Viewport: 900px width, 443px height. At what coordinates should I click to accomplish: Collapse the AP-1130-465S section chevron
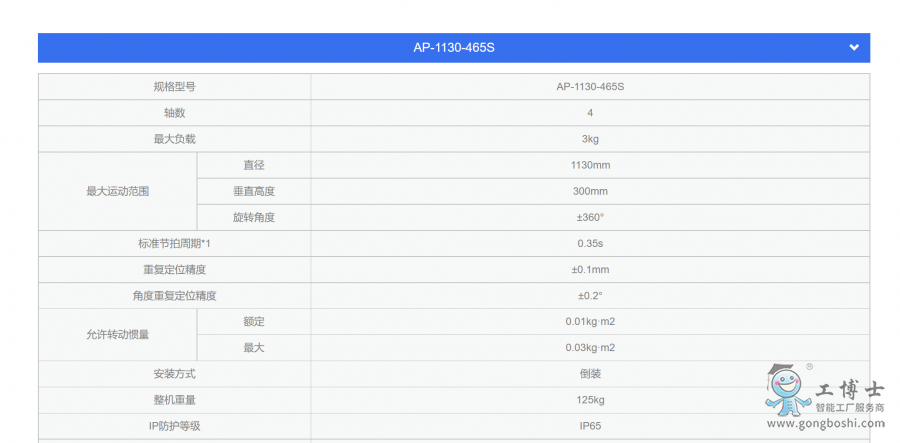(x=853, y=48)
